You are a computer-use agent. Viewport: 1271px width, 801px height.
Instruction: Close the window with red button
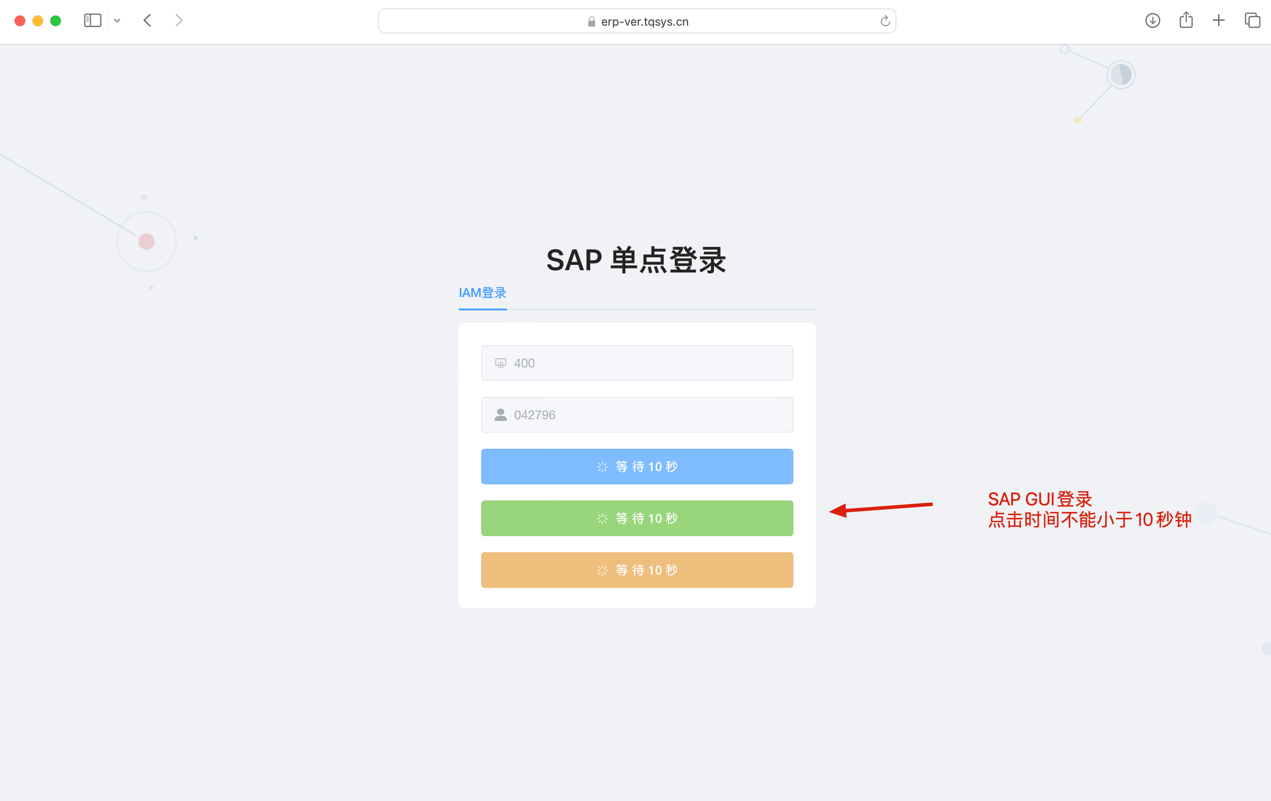tap(20, 20)
